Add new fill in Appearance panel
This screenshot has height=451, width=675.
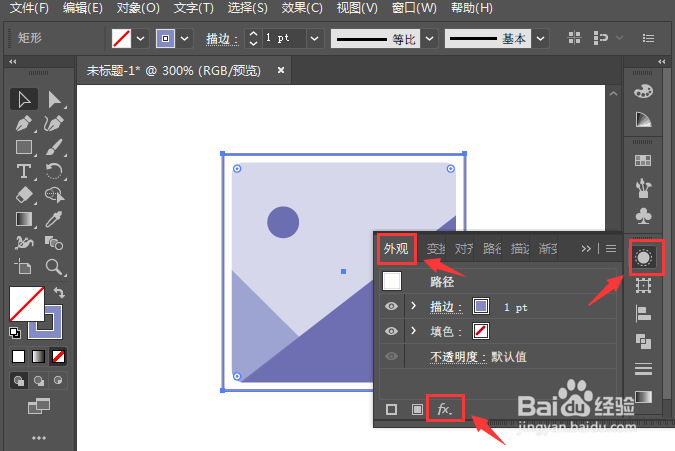417,409
